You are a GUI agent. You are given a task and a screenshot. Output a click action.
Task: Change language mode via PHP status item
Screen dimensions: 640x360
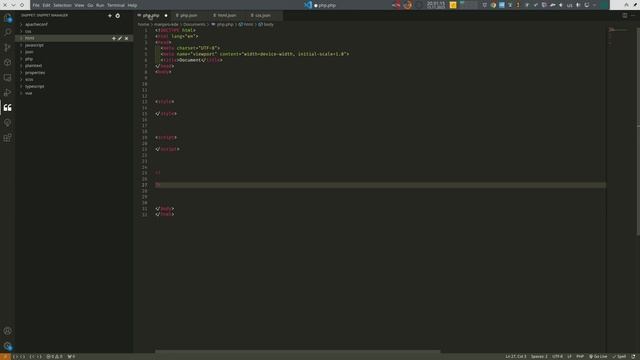[x=580, y=357]
